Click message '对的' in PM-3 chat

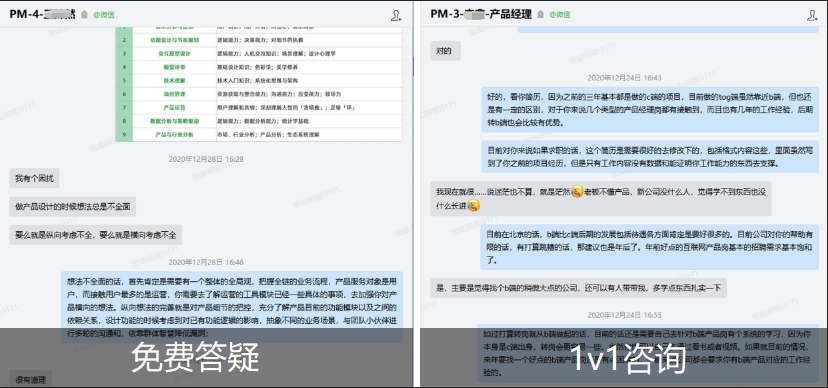(x=445, y=51)
